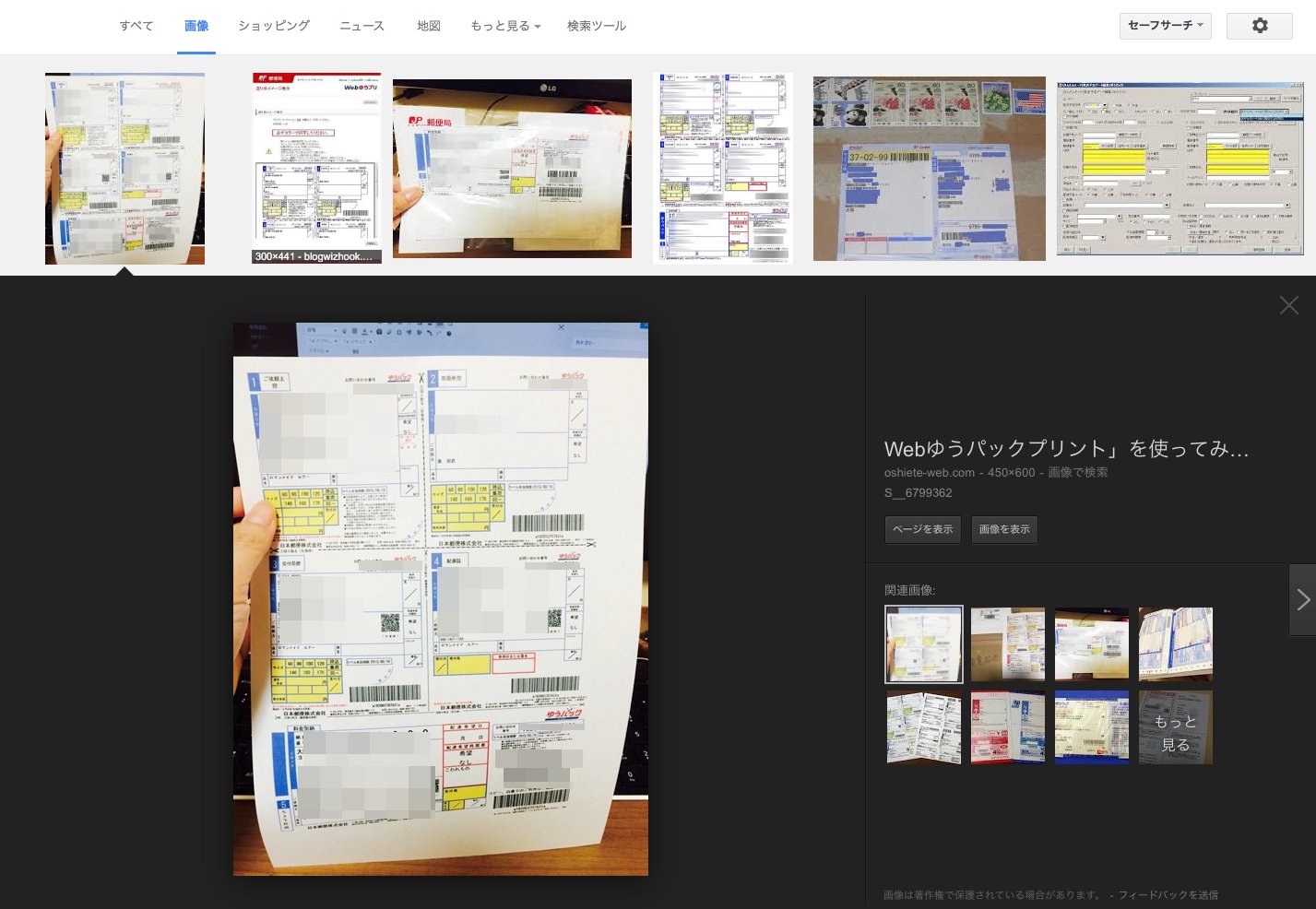This screenshot has height=909, width=1316.
Task: Open the settings gear icon
Action: pos(1259,26)
